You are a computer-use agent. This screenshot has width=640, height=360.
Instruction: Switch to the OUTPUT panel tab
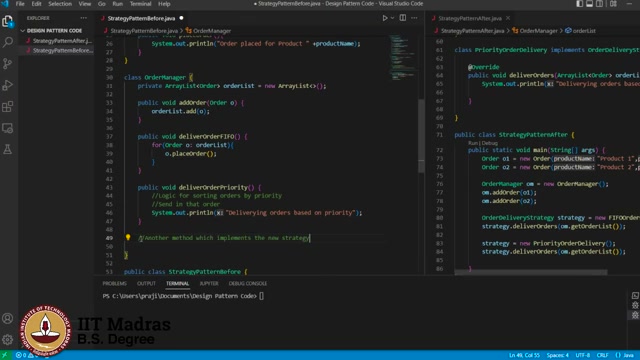pos(146,283)
